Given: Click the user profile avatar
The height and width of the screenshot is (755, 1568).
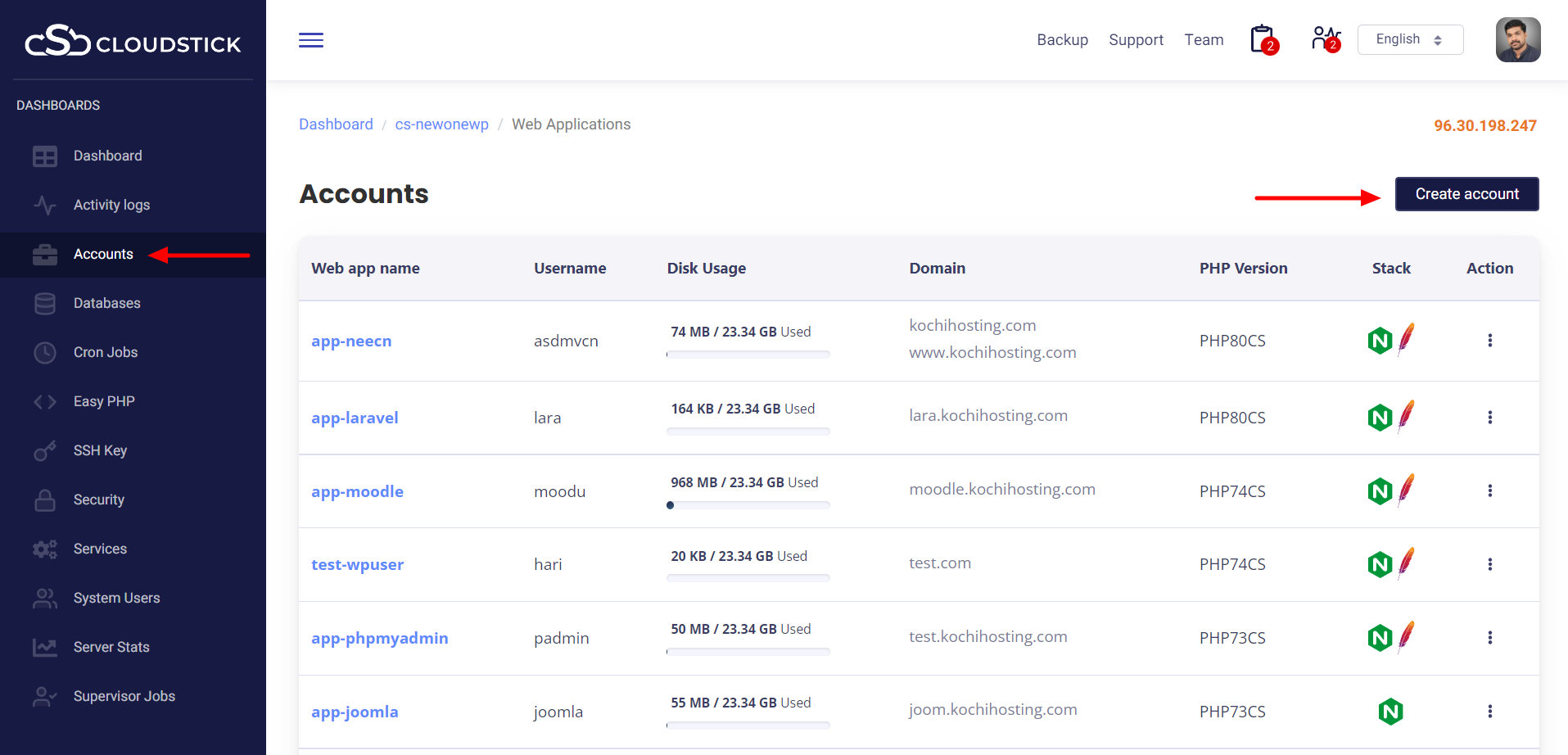Looking at the screenshot, I should click(x=1517, y=40).
